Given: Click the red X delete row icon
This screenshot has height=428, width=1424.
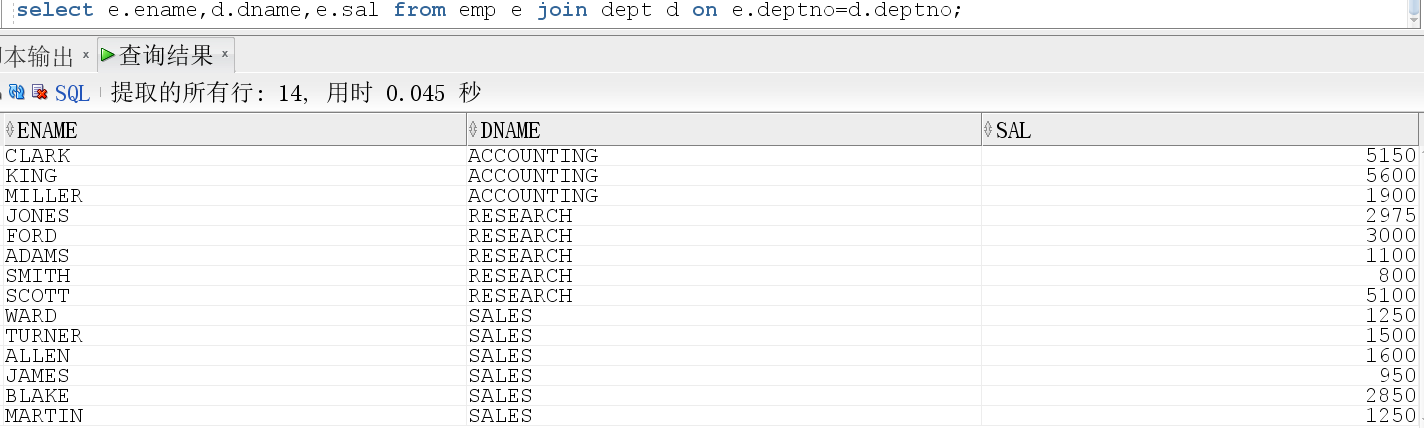Looking at the screenshot, I should pos(40,93).
